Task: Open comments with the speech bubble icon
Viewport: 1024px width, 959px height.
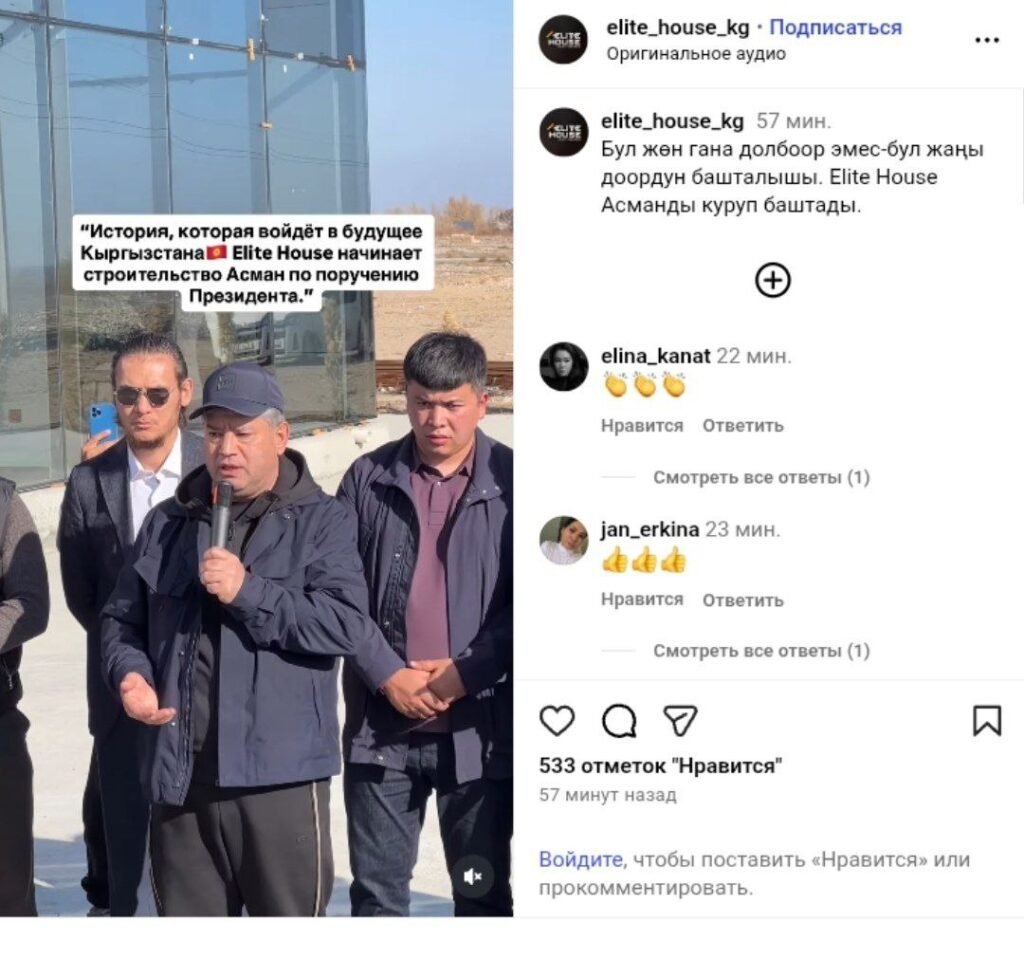Action: click(618, 721)
